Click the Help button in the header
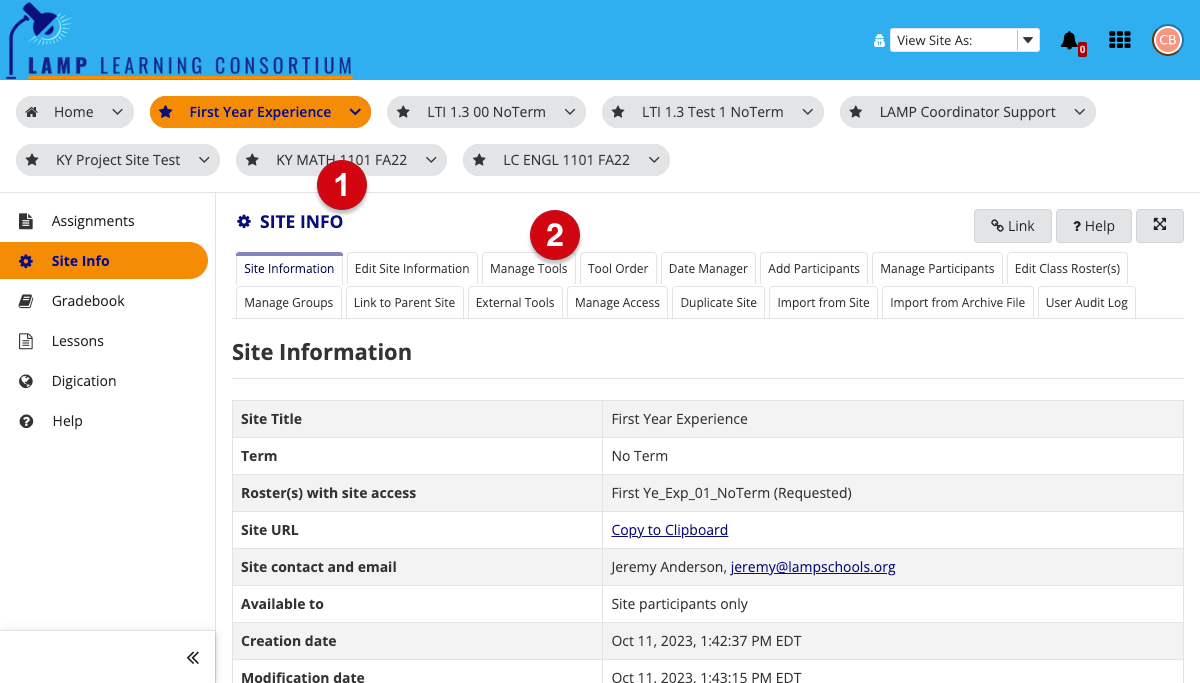The width and height of the screenshot is (1200, 683). click(x=1094, y=225)
